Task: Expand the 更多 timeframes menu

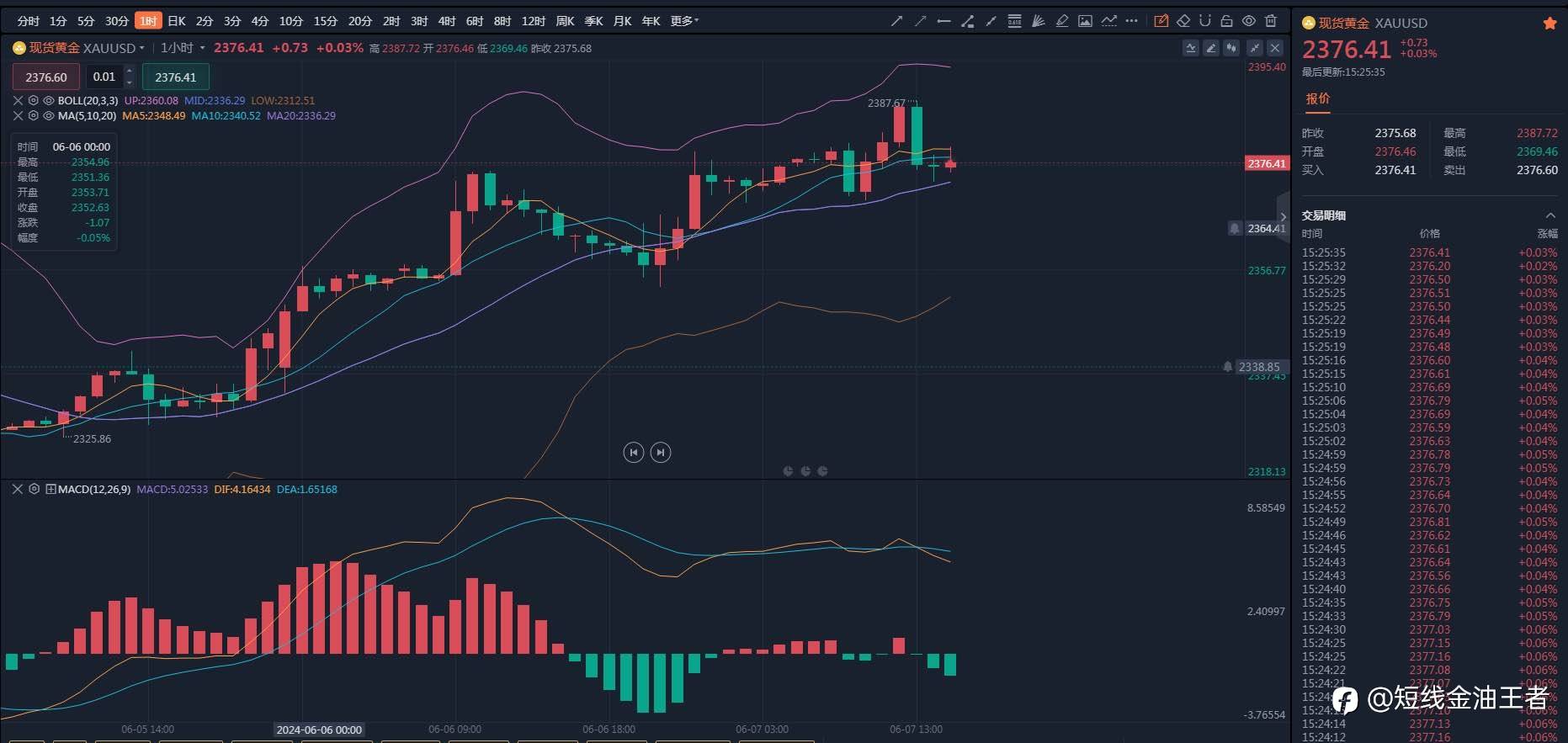Action: click(x=684, y=21)
